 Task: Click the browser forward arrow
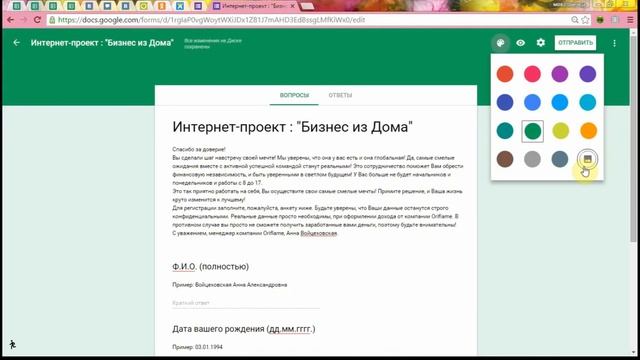[24, 20]
